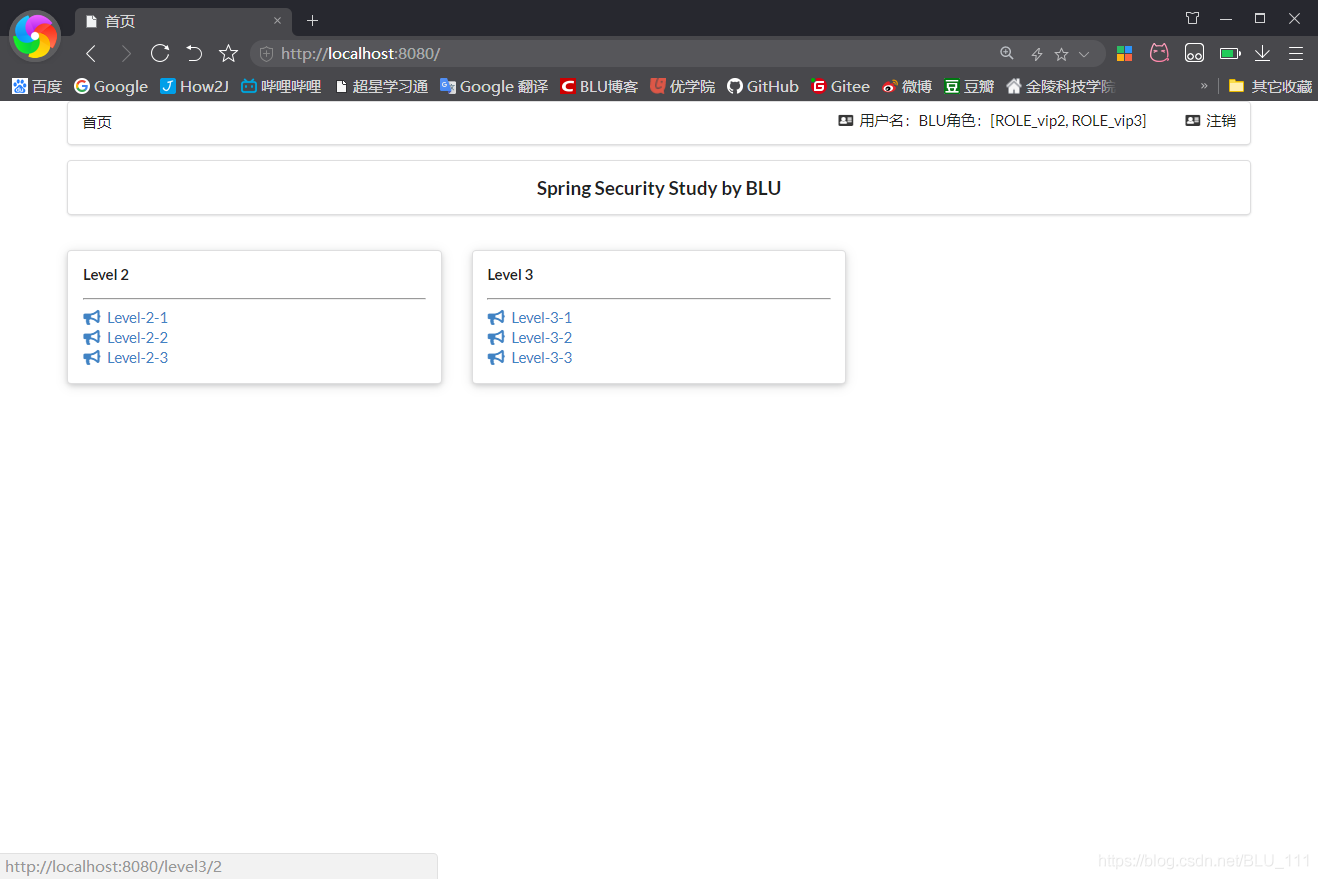The width and height of the screenshot is (1318, 879).
Task: Click the Gitee bookmark icon
Action: pos(821,86)
